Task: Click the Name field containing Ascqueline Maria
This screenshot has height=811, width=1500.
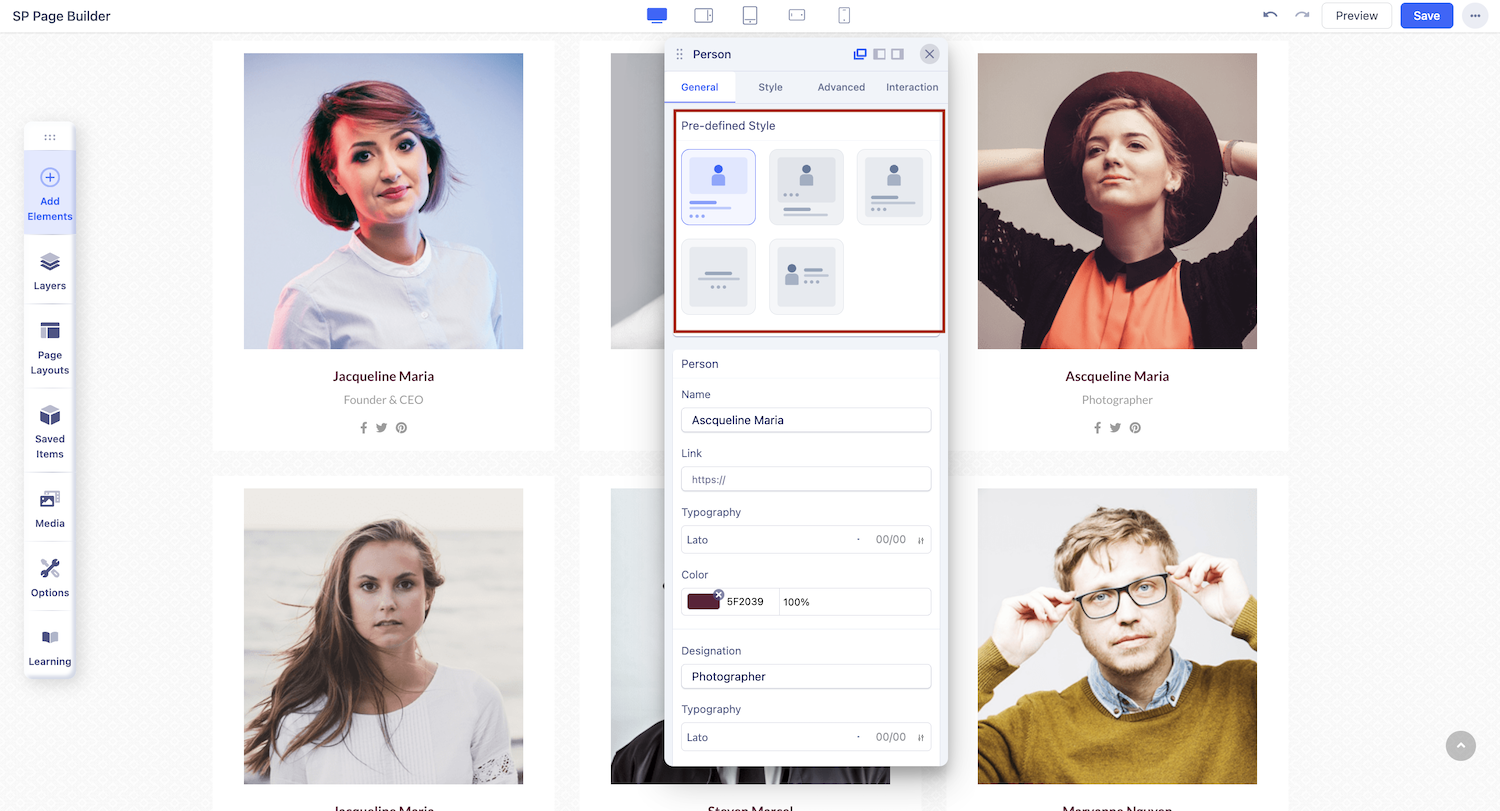Action: [x=806, y=420]
